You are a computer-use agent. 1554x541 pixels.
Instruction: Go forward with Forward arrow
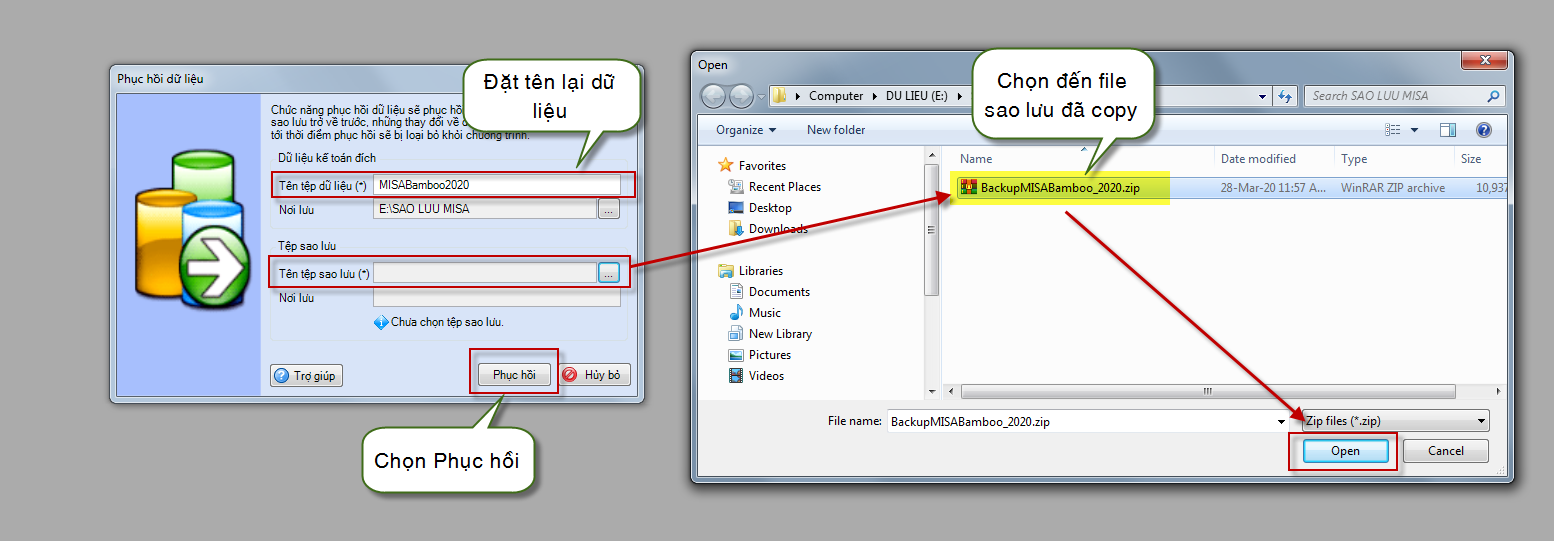(x=741, y=96)
